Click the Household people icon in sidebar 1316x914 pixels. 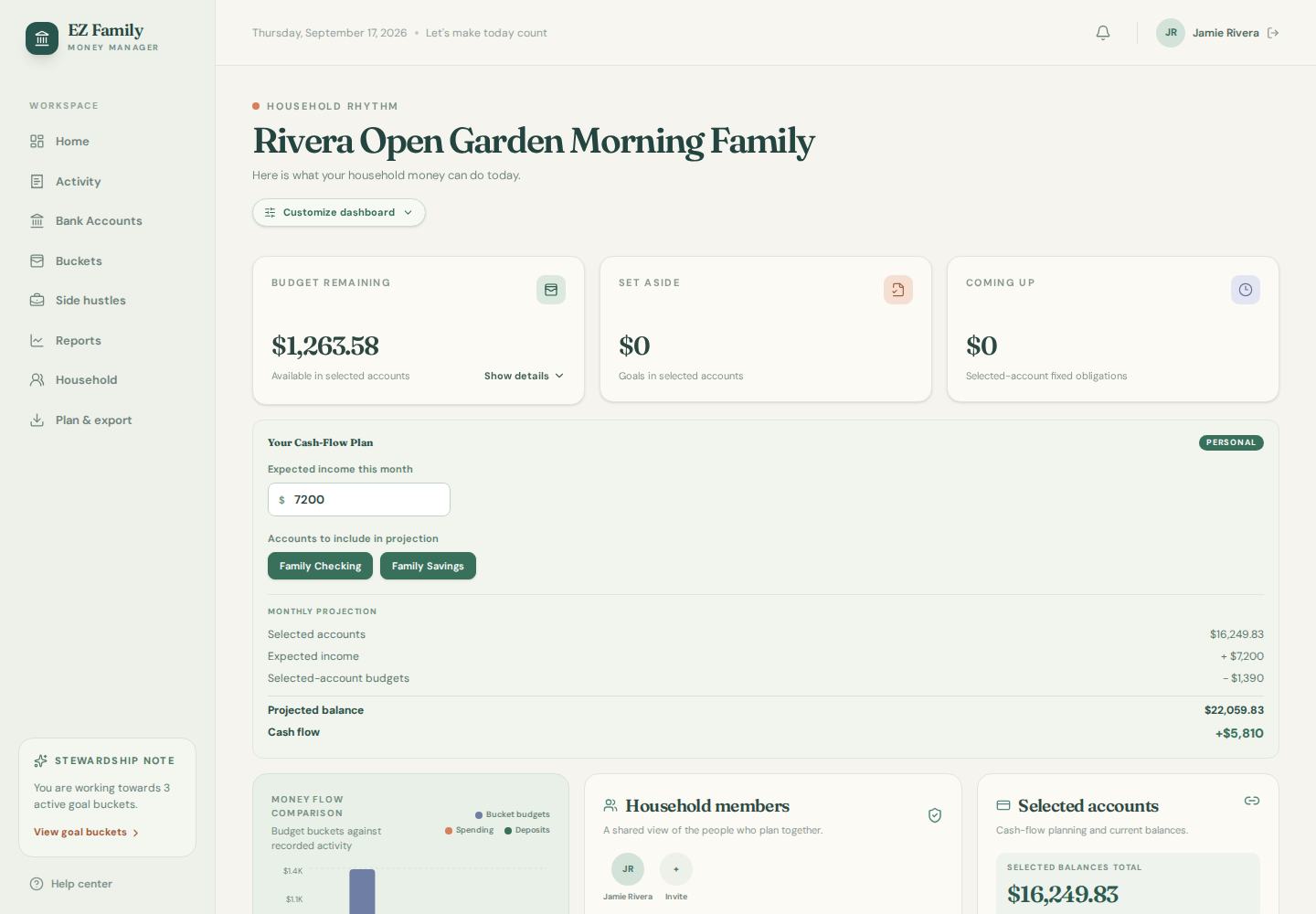point(37,380)
